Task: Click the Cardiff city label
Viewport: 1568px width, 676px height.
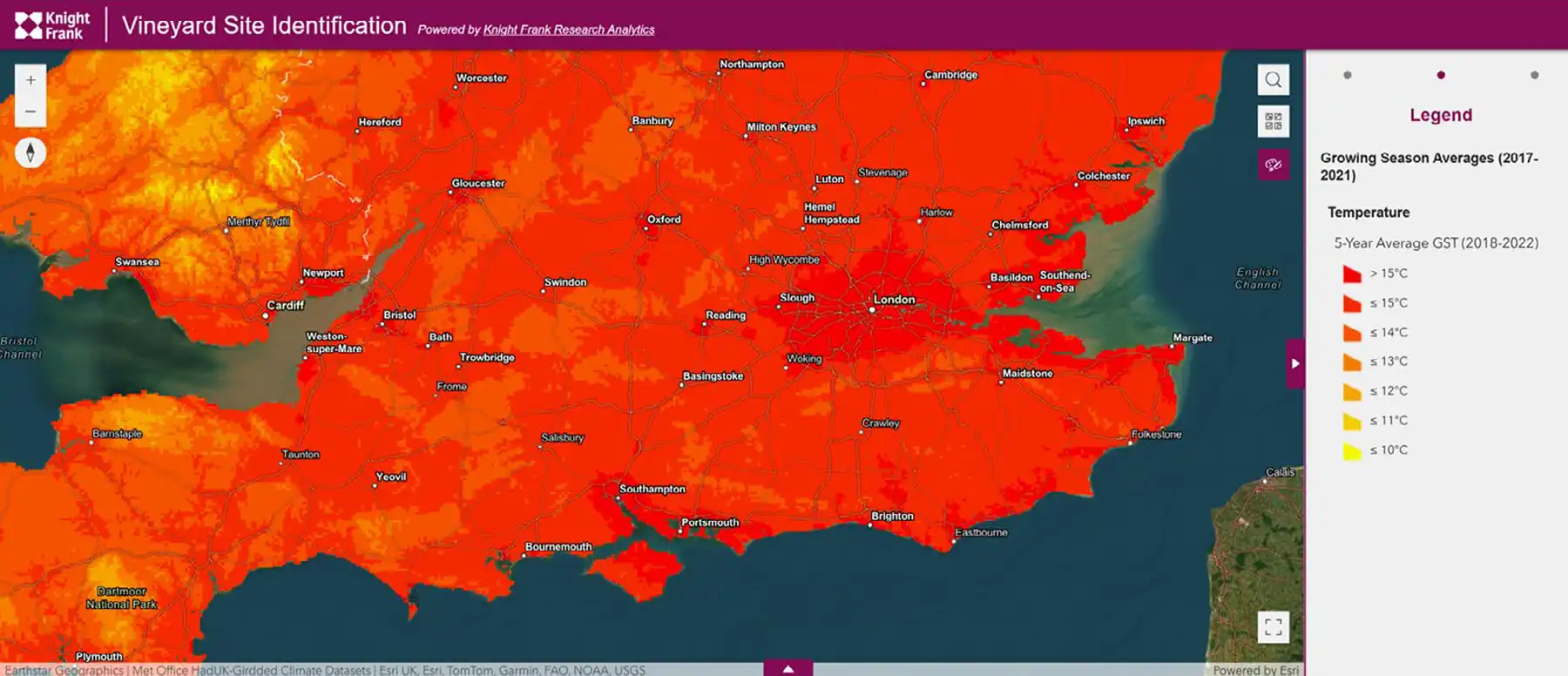Action: pos(286,306)
